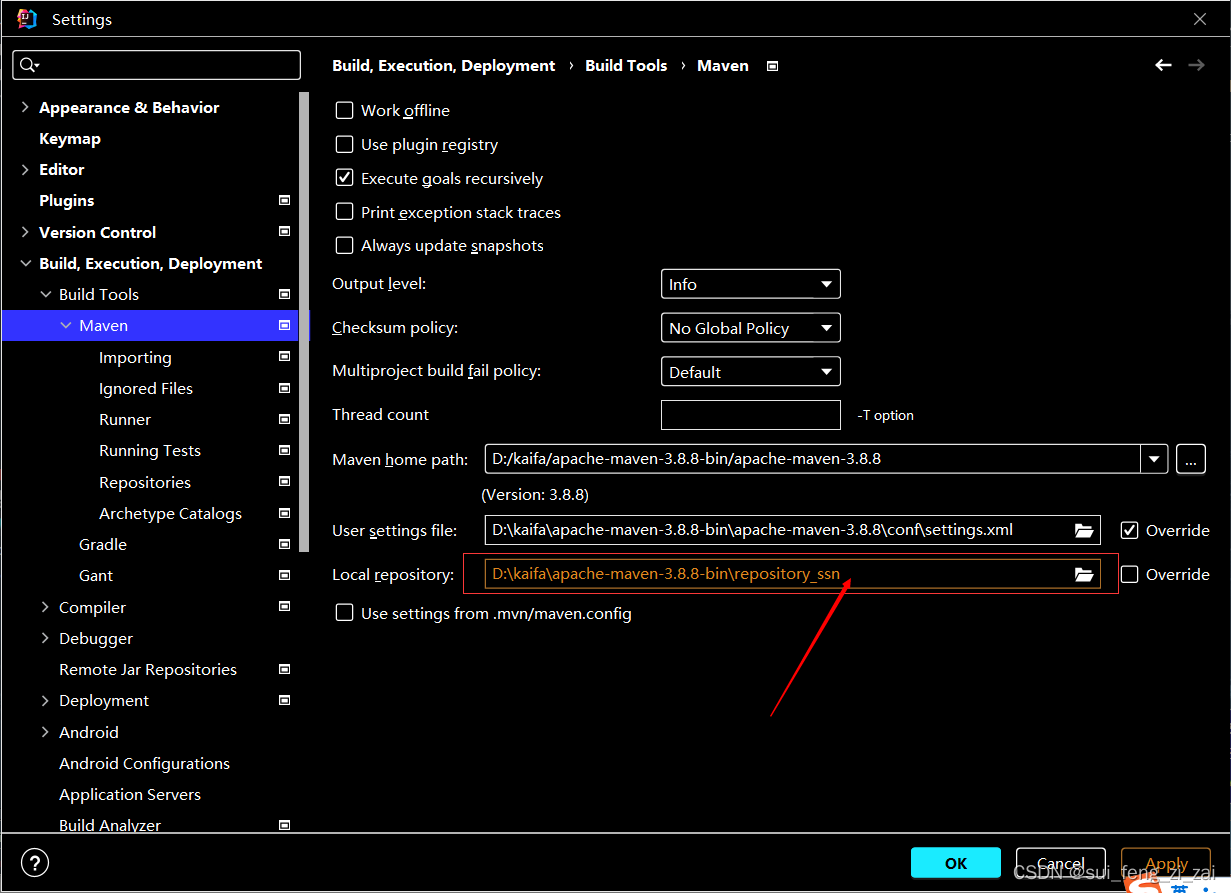Click folder icon in User settings file field
Image resolution: width=1231 pixels, height=893 pixels.
click(1084, 530)
